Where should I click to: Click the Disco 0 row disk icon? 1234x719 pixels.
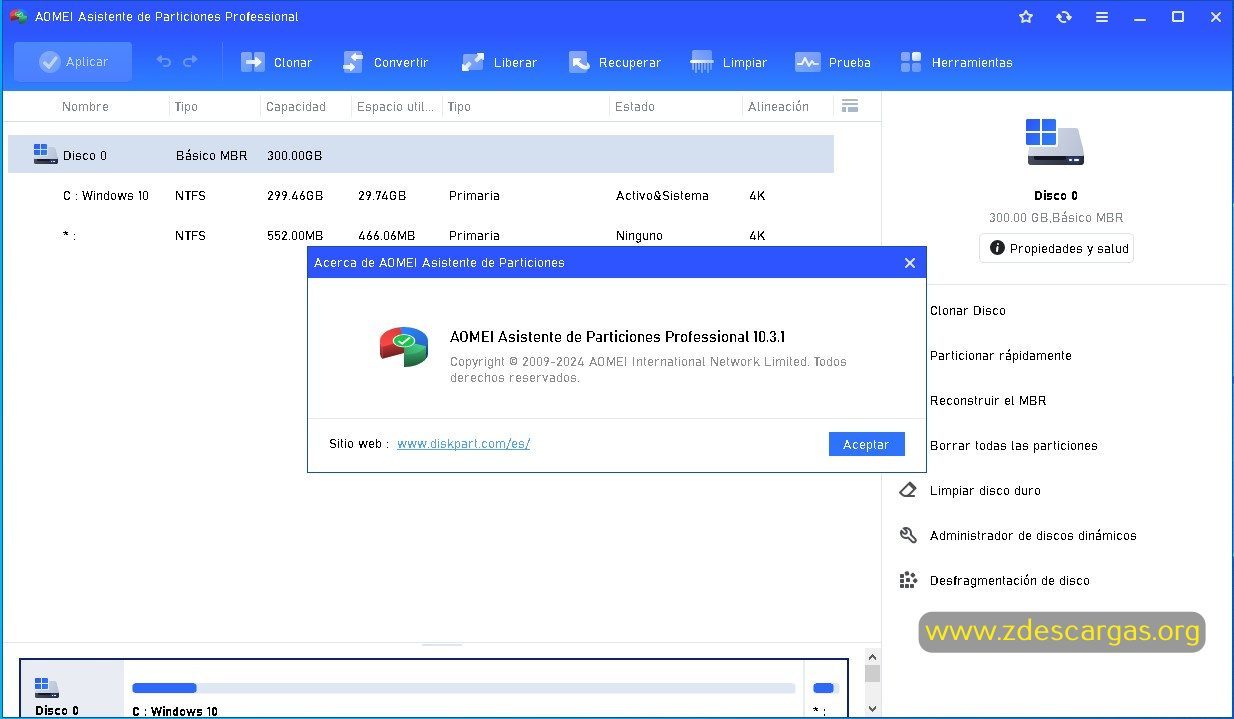45,154
